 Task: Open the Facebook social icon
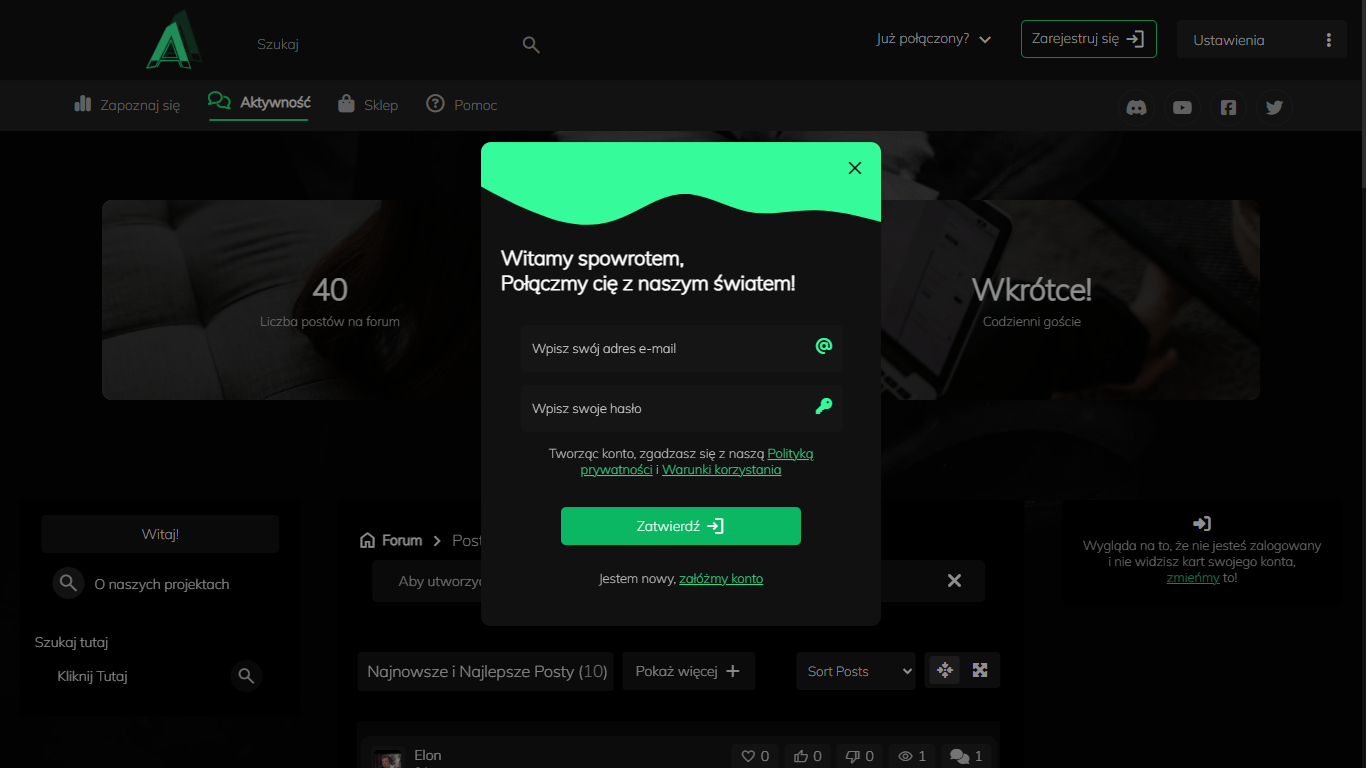click(1228, 108)
